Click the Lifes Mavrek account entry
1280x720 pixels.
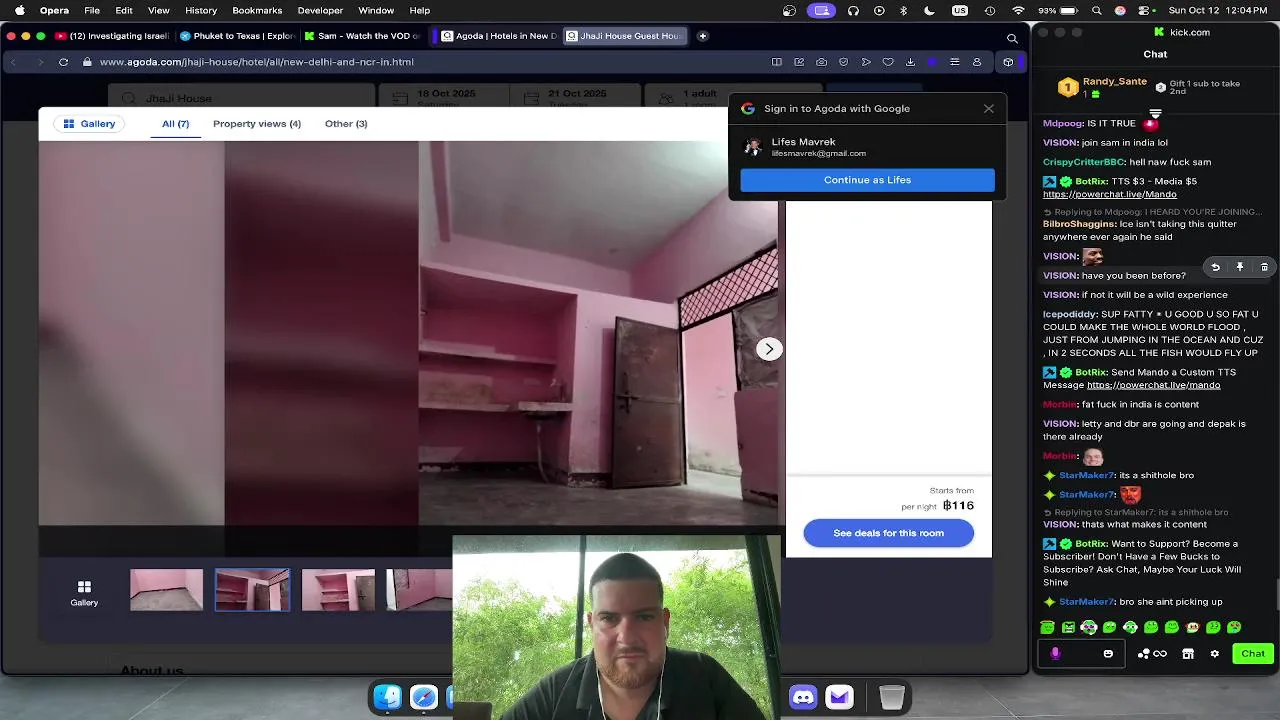tap(867, 147)
